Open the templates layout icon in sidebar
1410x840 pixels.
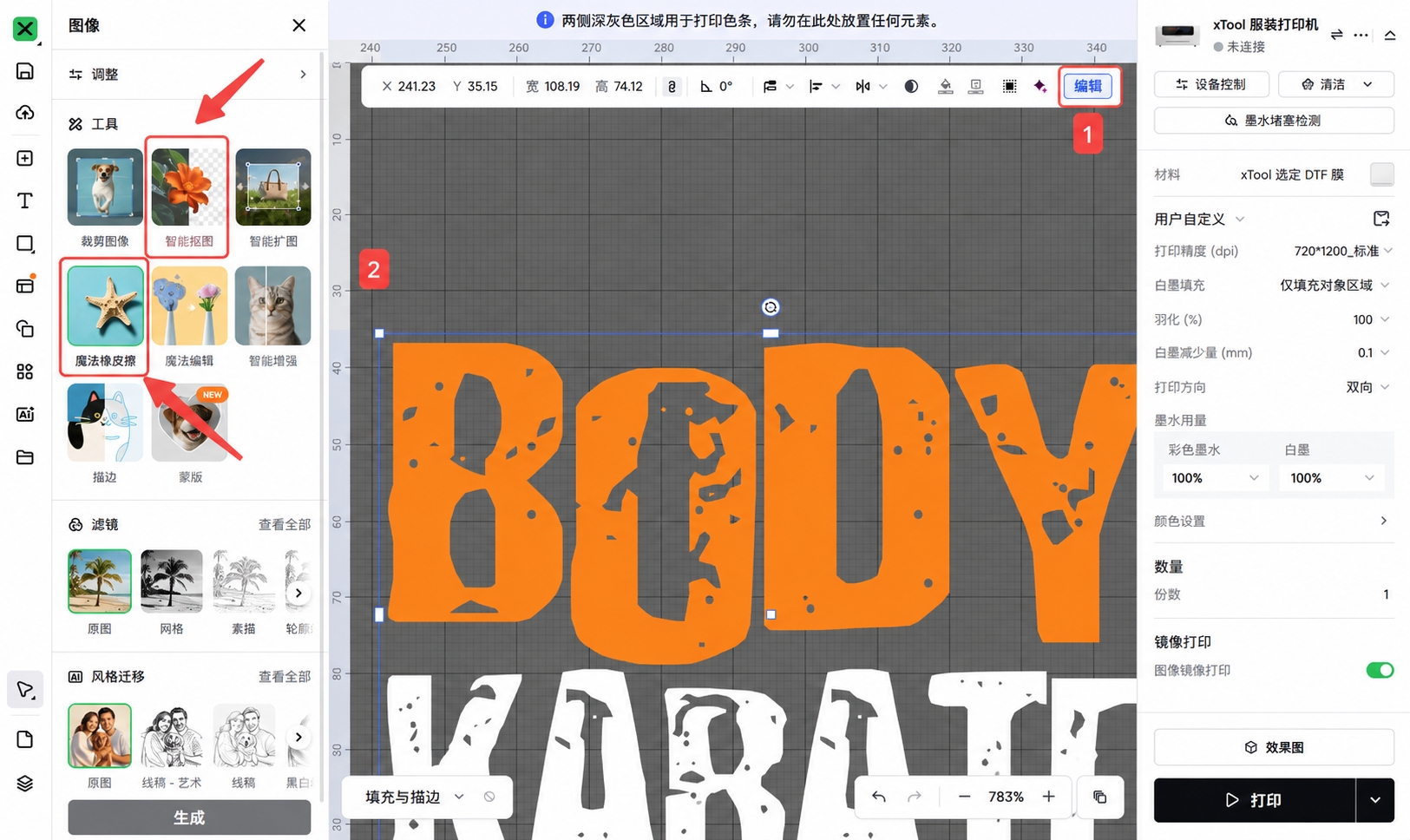[x=25, y=285]
